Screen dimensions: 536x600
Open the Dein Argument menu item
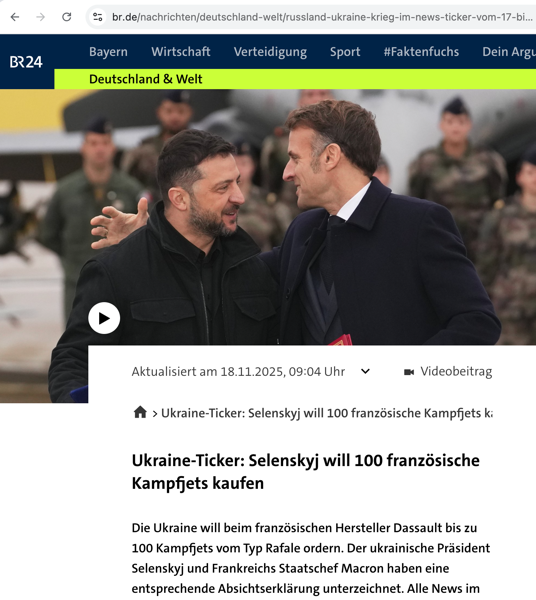[509, 52]
